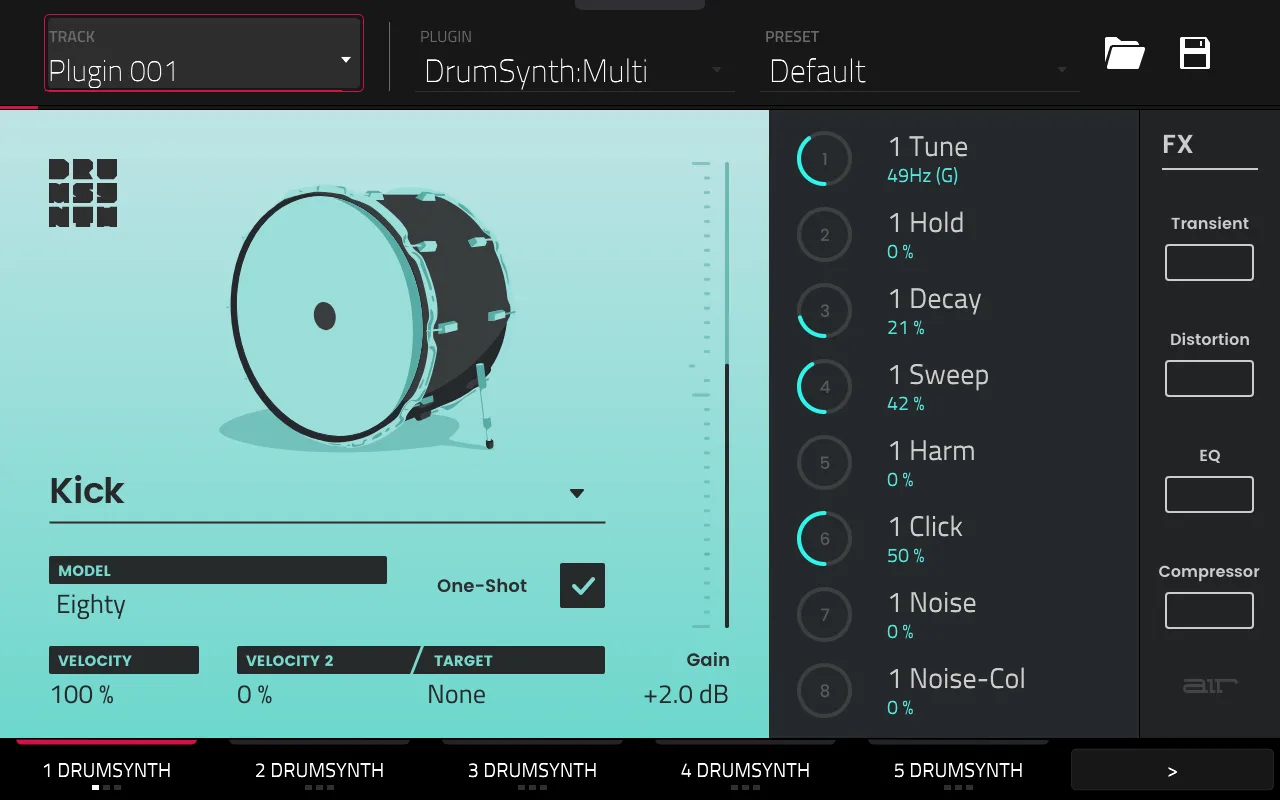The height and width of the screenshot is (800, 1280).
Task: Click the Model field showing Eighty
Action: [217, 605]
